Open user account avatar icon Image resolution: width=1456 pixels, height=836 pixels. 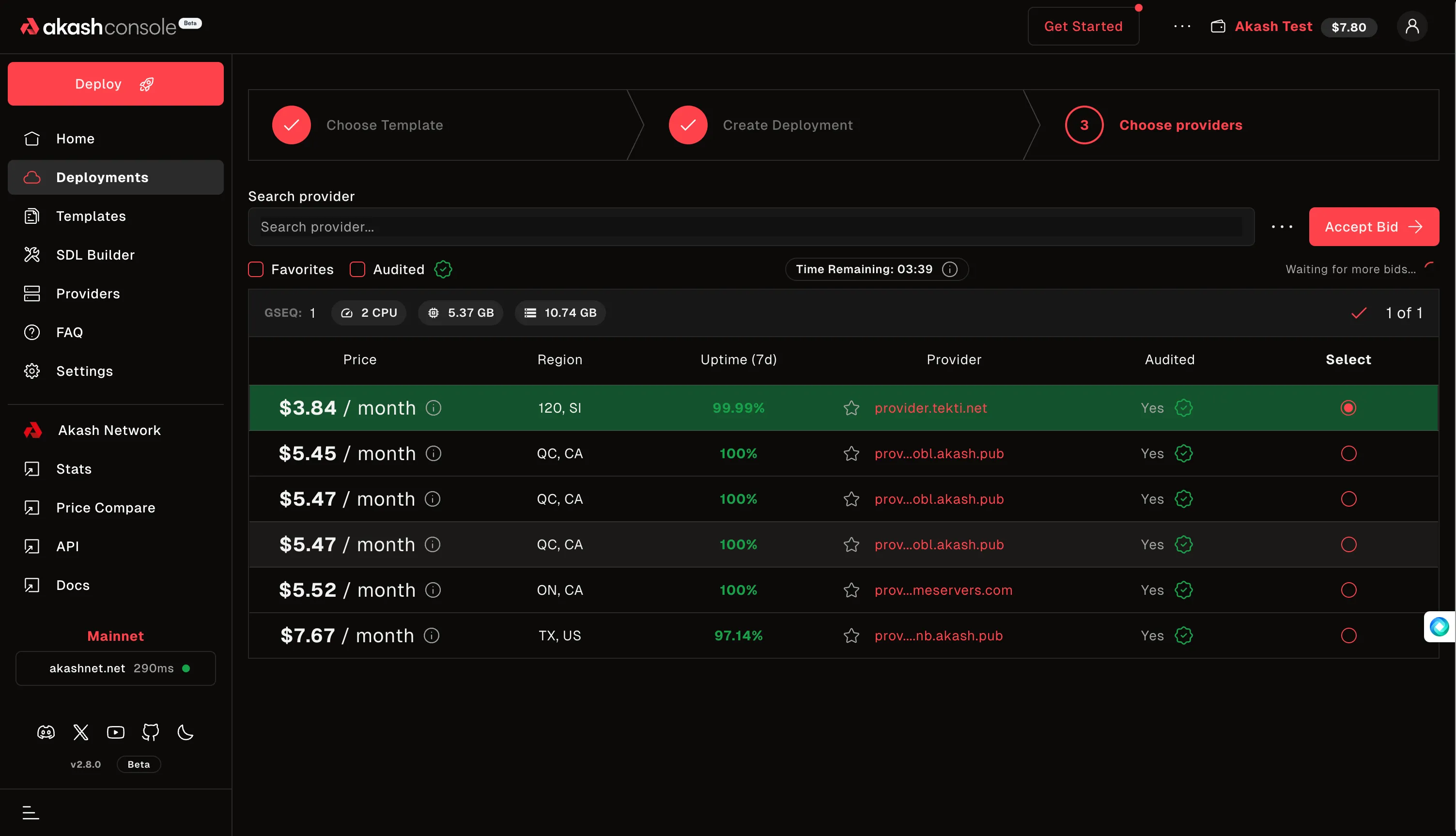tap(1412, 27)
